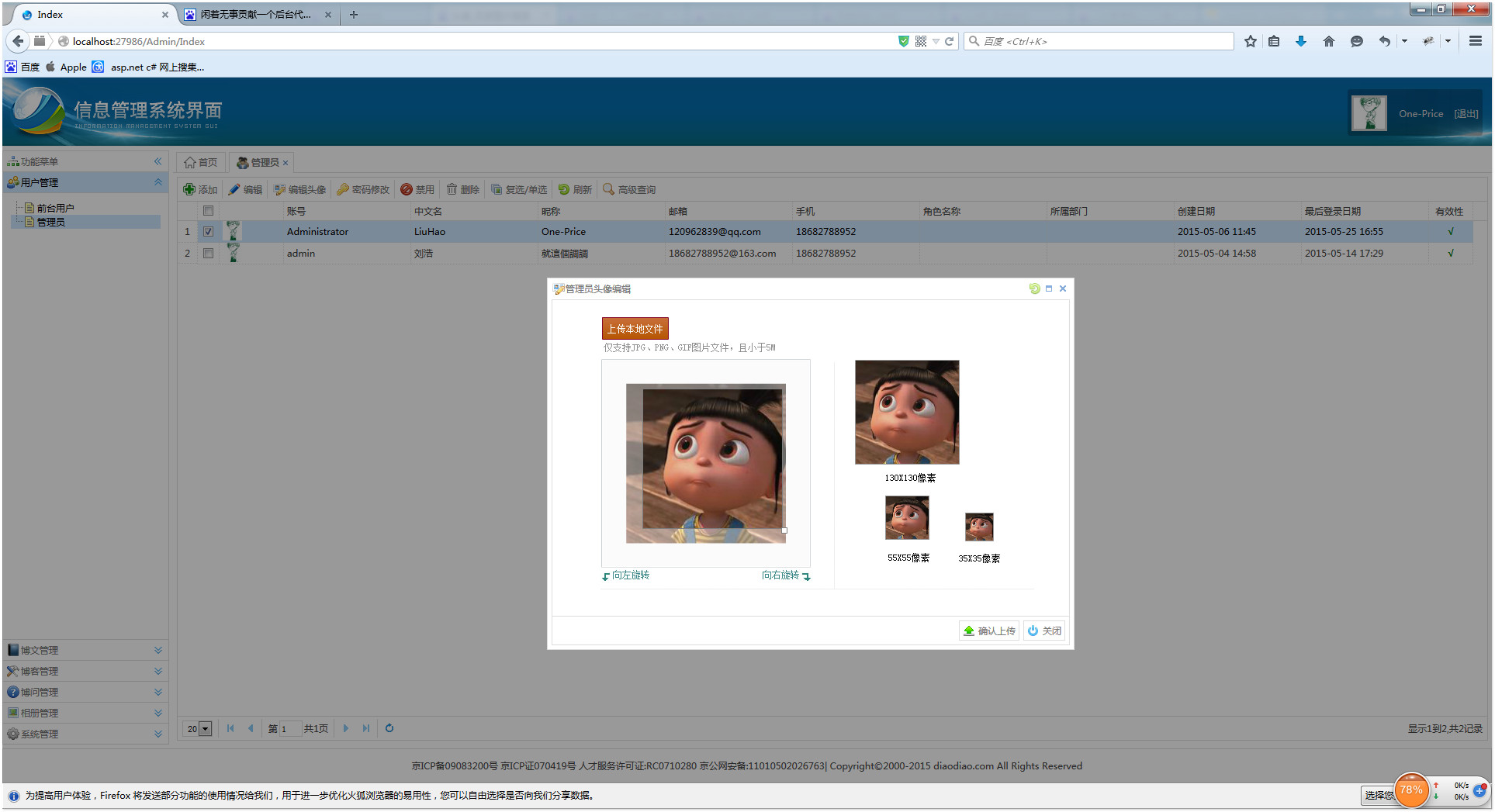The image size is (1495, 812).
Task: Click the pager page number field
Action: click(x=289, y=729)
